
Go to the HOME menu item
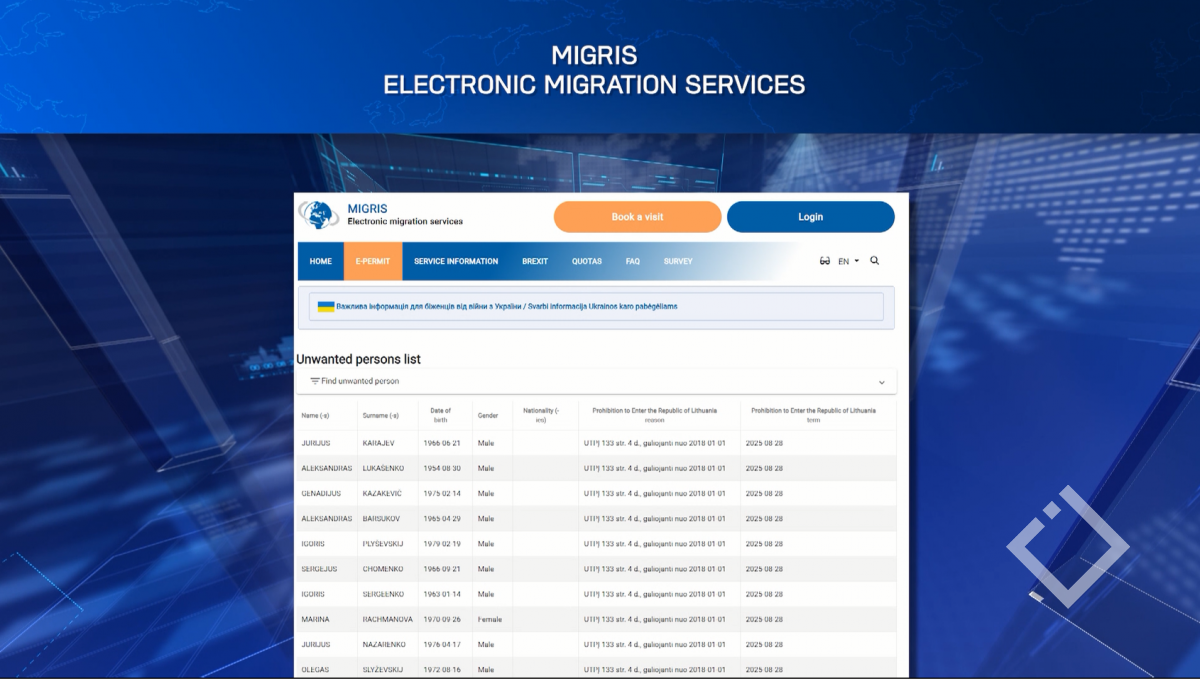tap(320, 261)
